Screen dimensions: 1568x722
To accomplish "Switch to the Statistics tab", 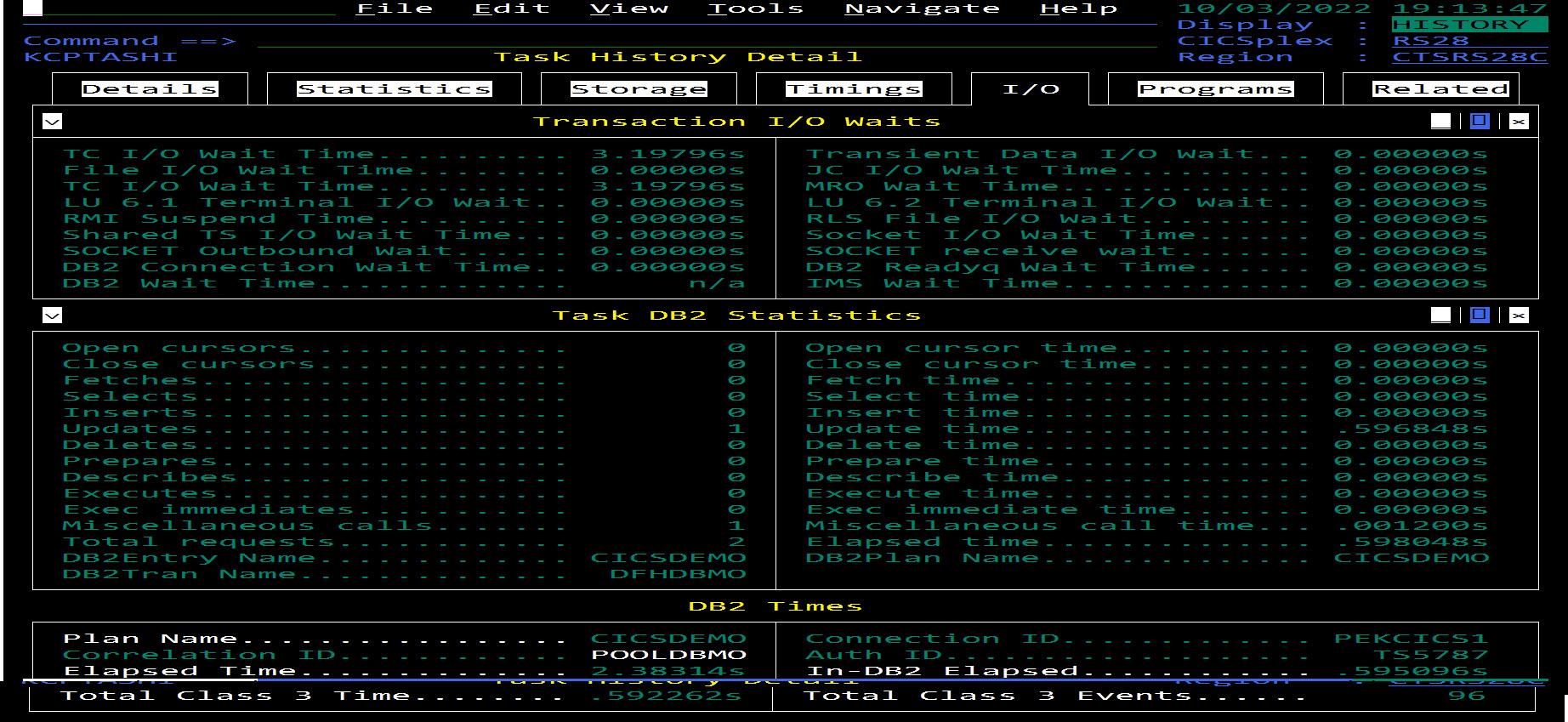I will coord(394,88).
